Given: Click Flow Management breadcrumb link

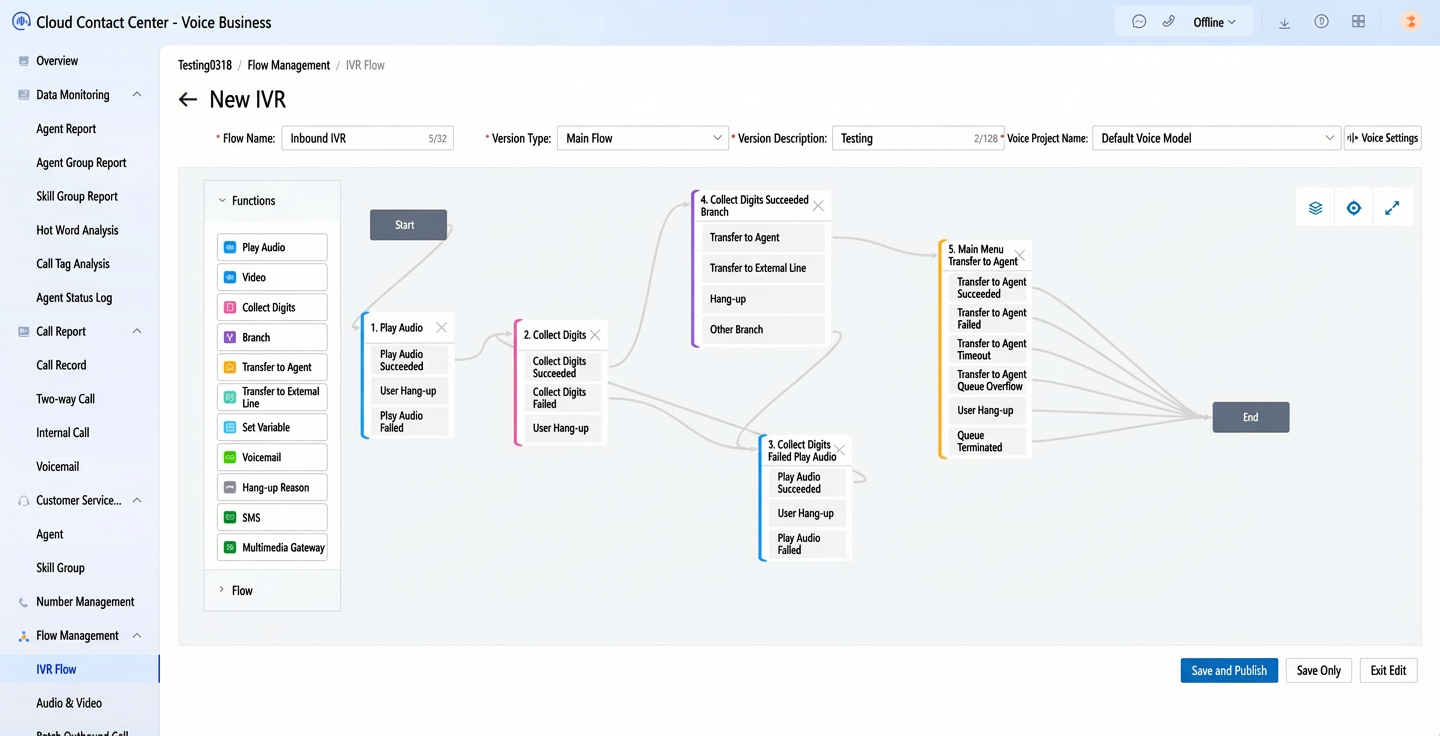Looking at the screenshot, I should click(289, 65).
